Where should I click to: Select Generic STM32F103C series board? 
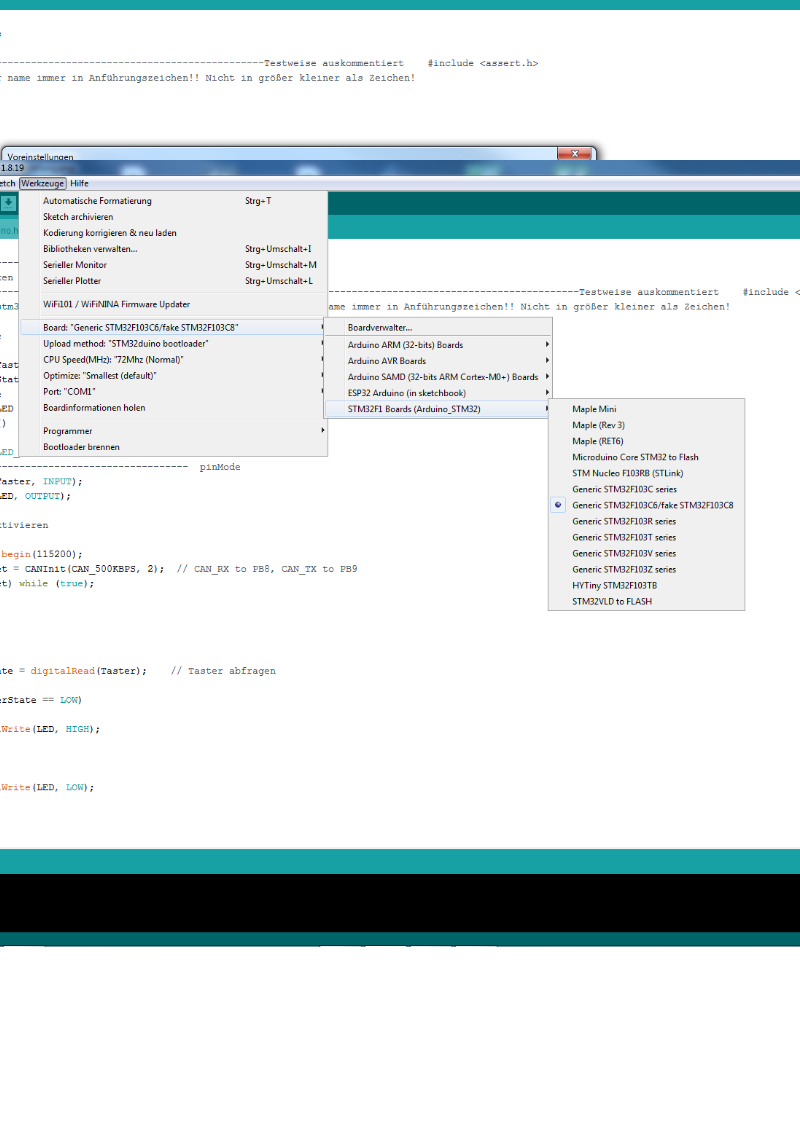(646, 489)
